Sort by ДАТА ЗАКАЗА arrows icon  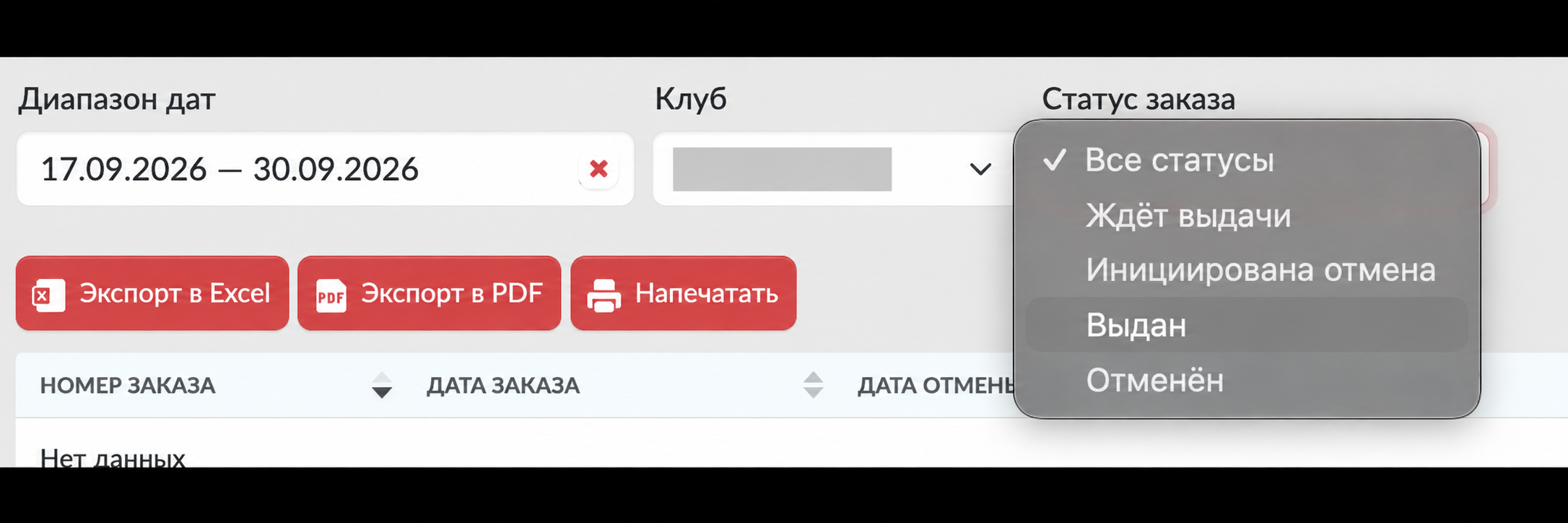pyautogui.click(x=813, y=385)
